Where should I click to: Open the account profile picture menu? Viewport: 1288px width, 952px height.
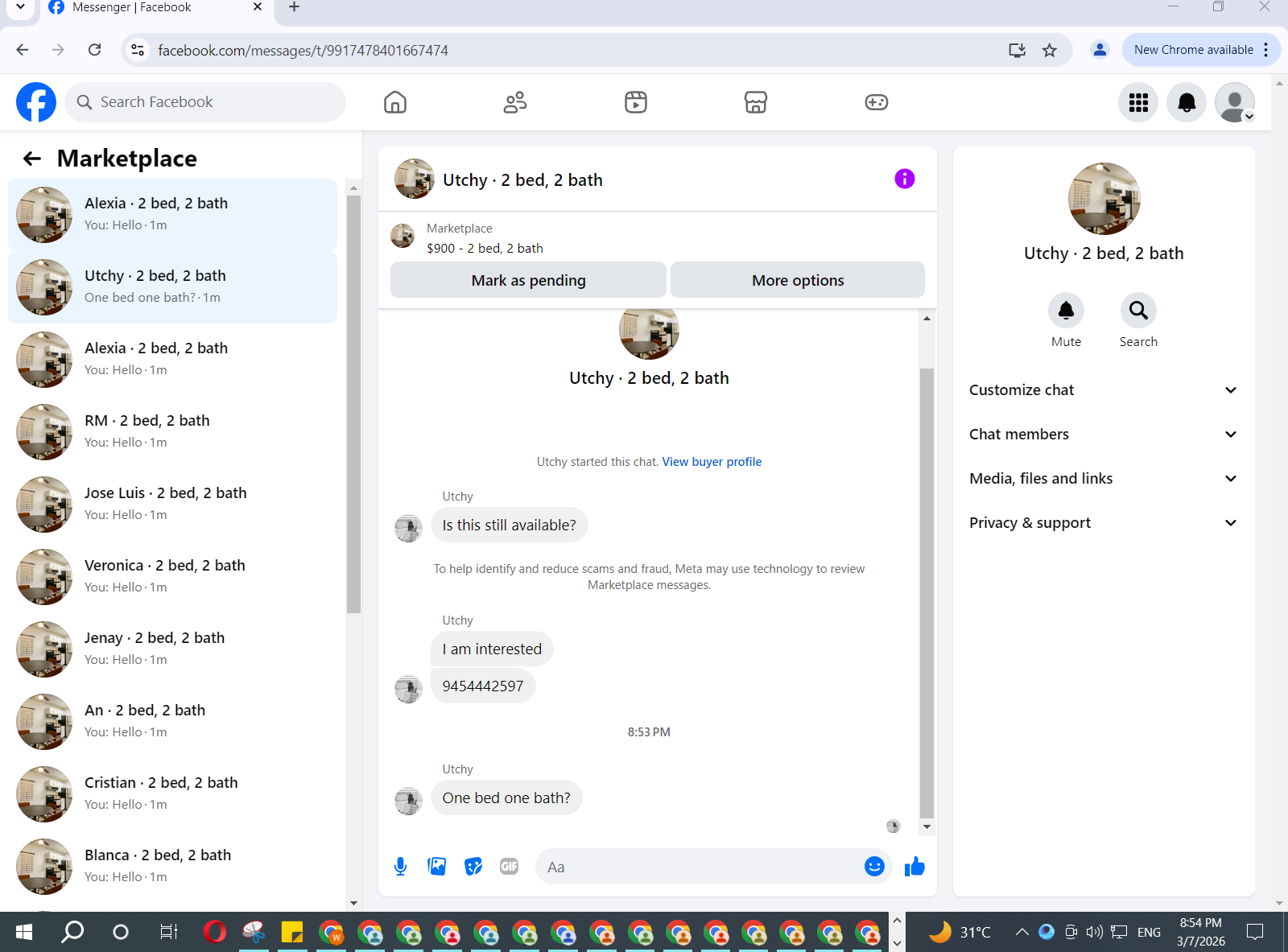[1235, 102]
